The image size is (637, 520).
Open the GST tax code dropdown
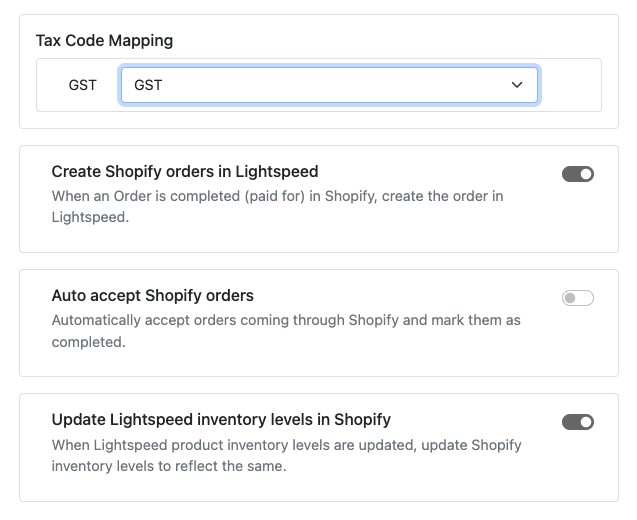click(329, 85)
